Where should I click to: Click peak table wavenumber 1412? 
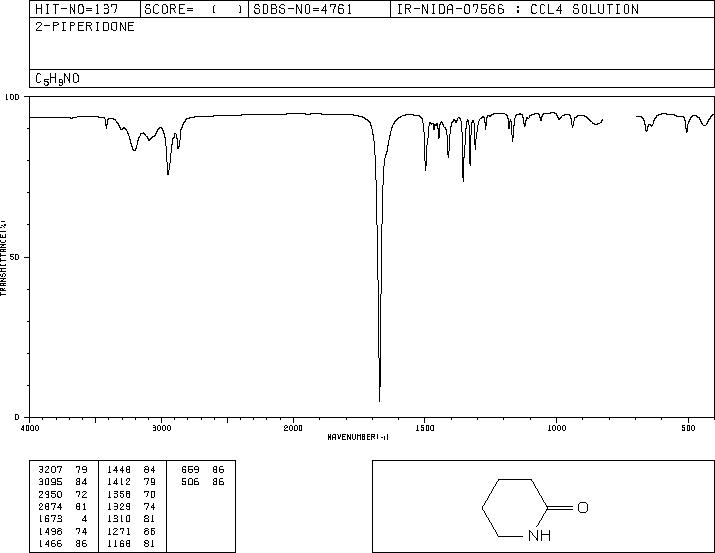(119, 482)
